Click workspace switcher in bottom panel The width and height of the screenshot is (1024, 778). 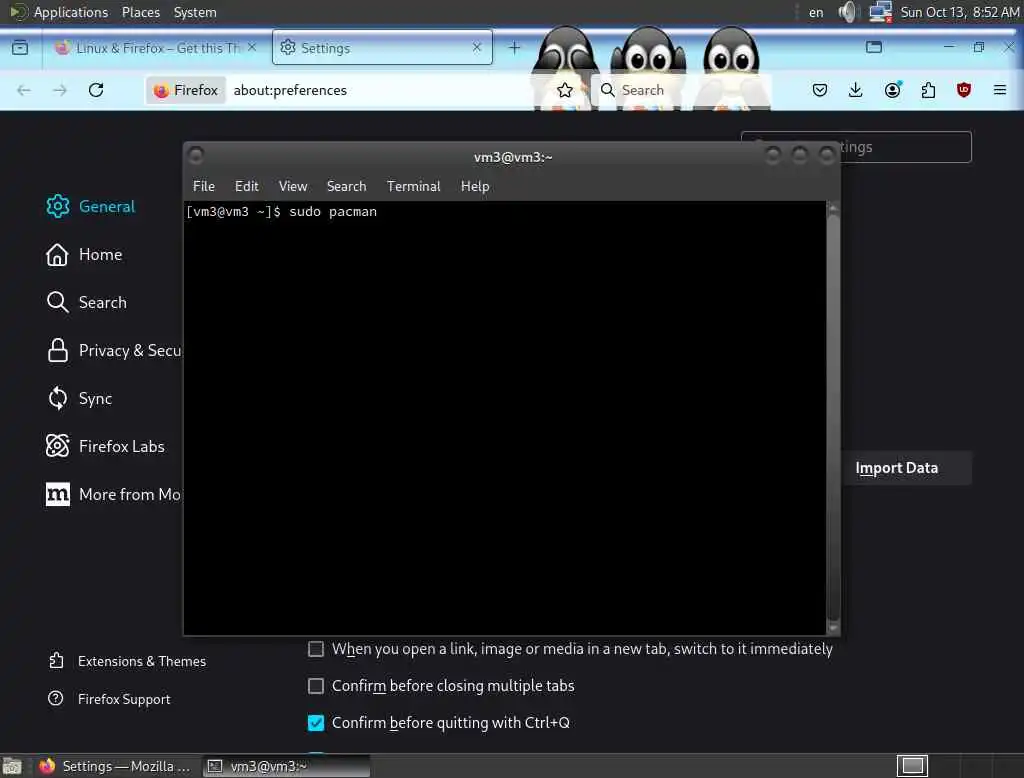click(912, 766)
